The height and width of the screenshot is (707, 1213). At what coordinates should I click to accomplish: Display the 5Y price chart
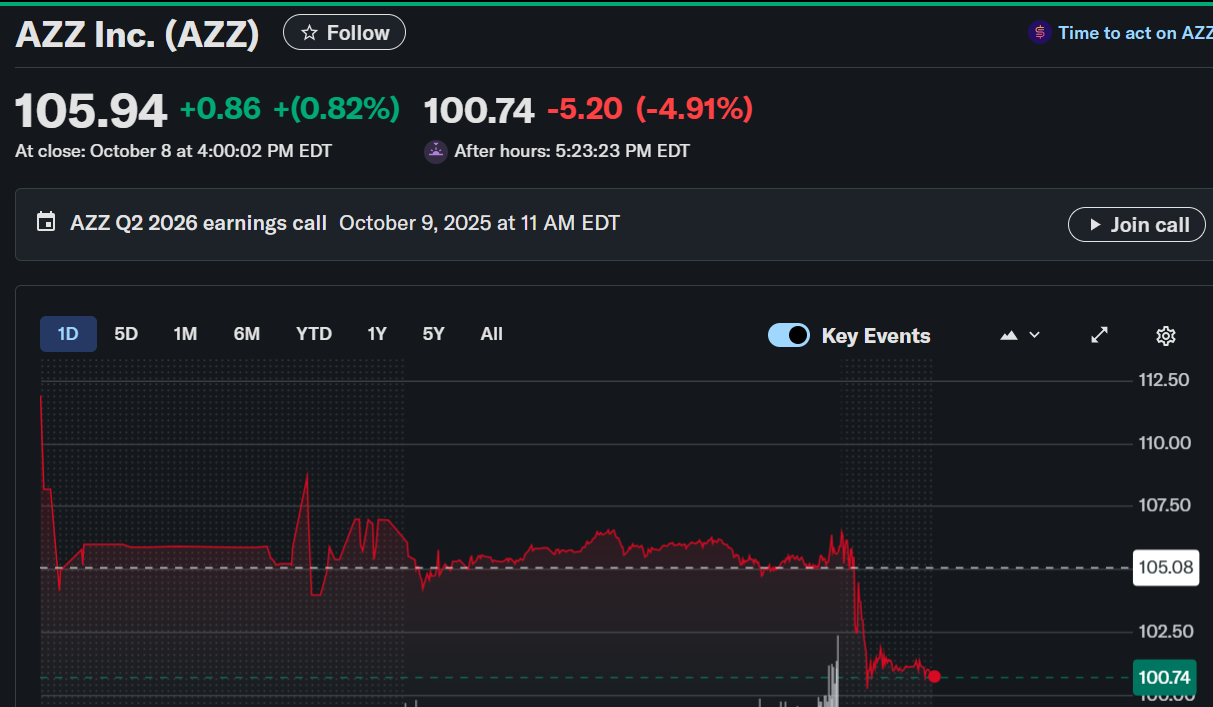[x=433, y=334]
